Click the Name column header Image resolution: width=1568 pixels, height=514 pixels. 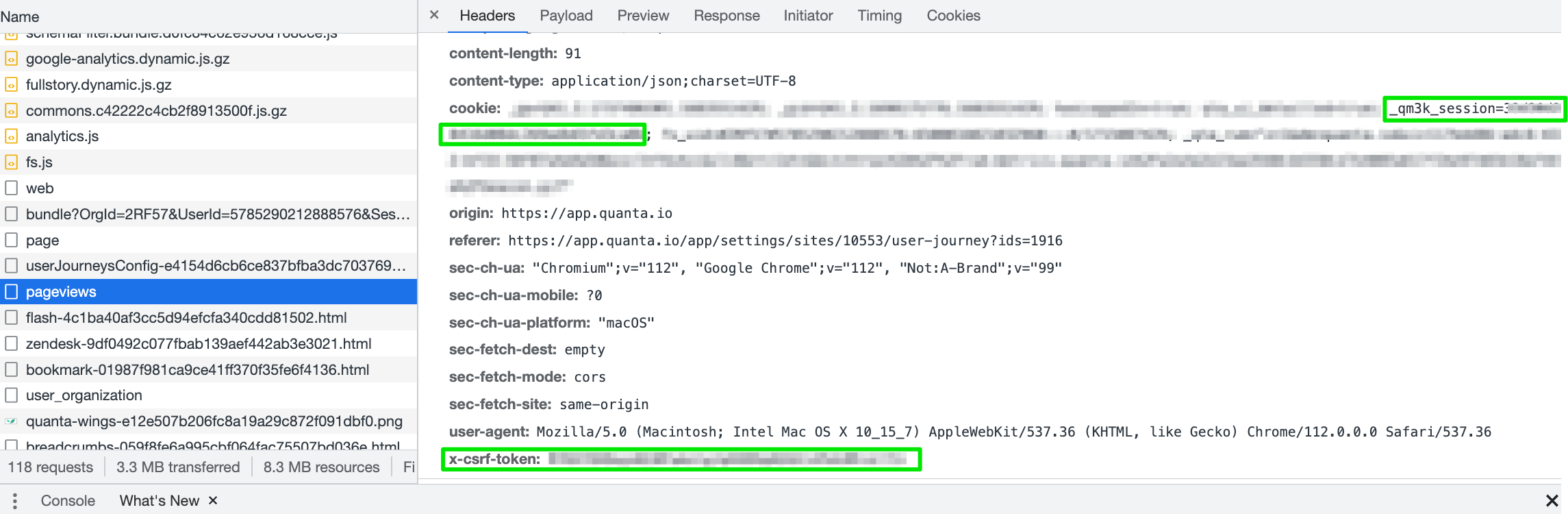point(20,17)
